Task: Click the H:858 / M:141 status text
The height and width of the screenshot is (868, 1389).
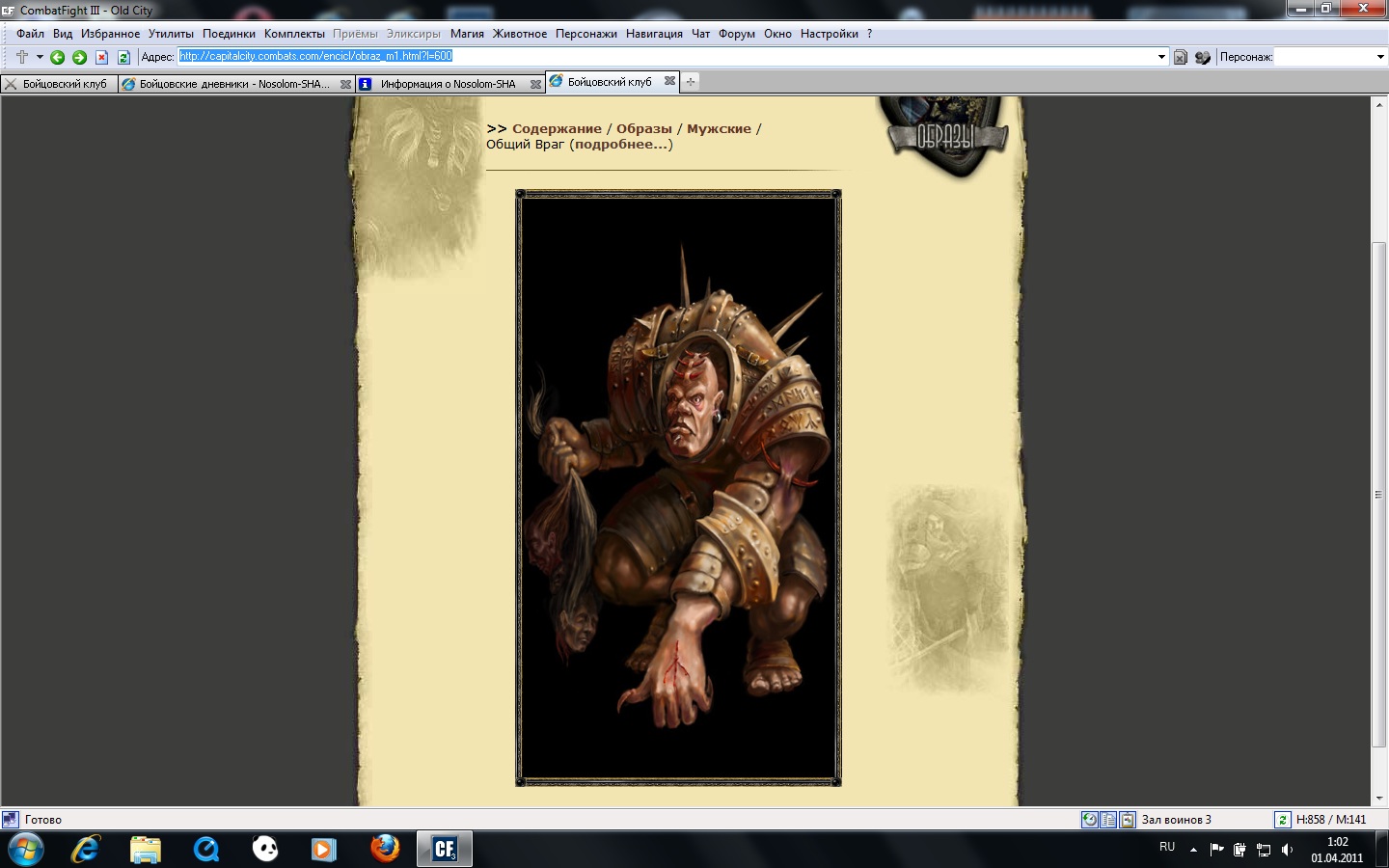Action: (1331, 820)
